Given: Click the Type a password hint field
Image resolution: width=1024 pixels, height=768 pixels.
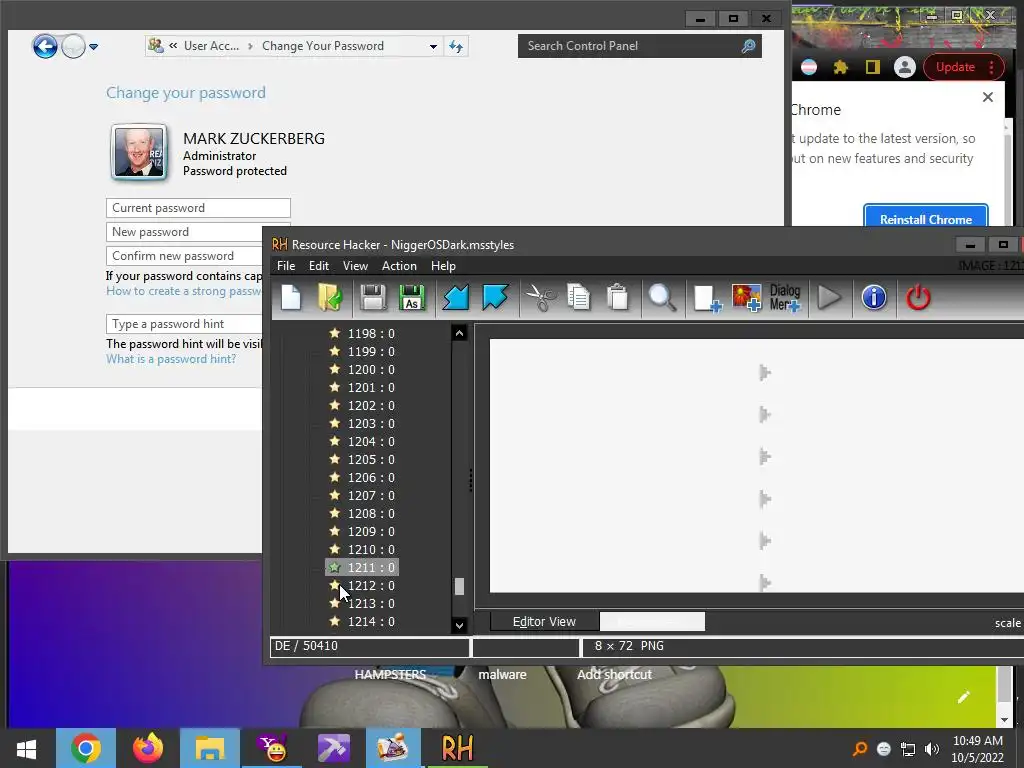Looking at the screenshot, I should 185,324.
